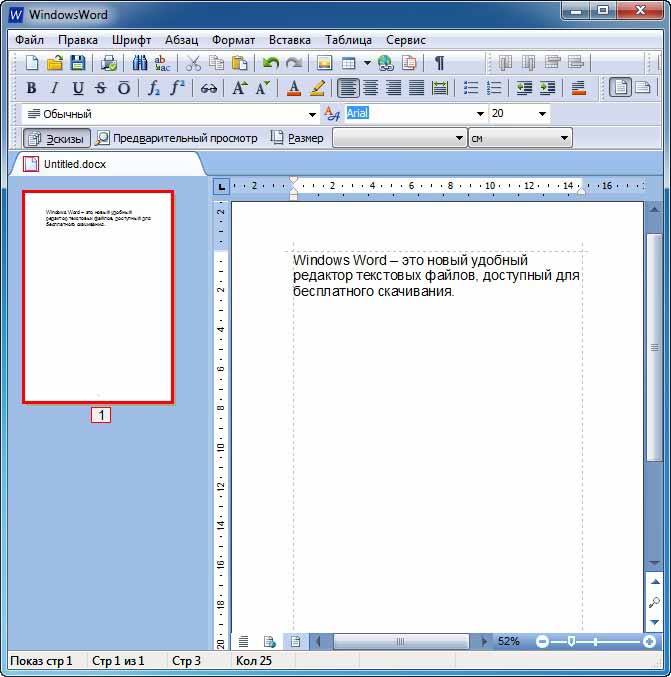This screenshot has height=677, width=671.
Task: Open the table icon dropdown arrow
Action: pos(367,63)
